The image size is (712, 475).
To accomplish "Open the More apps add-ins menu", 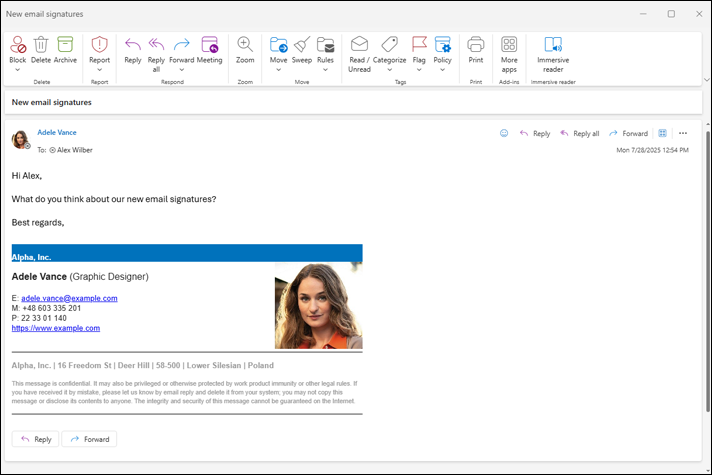I will click(x=509, y=45).
